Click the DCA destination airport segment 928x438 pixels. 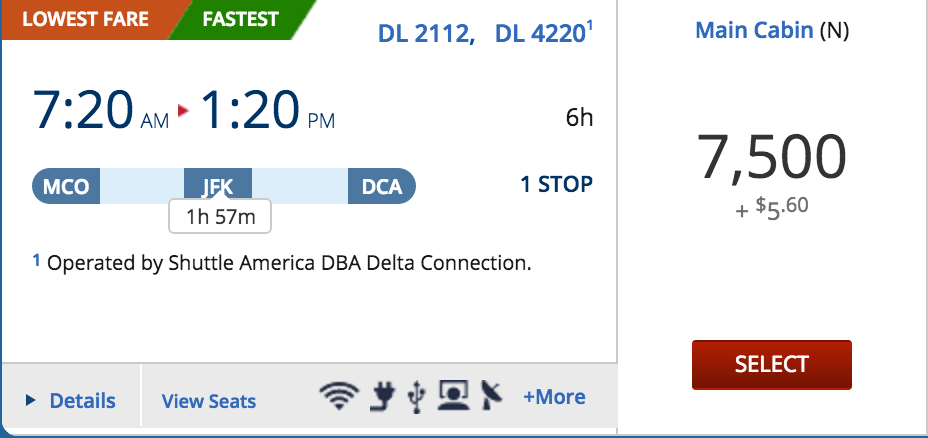[381, 186]
